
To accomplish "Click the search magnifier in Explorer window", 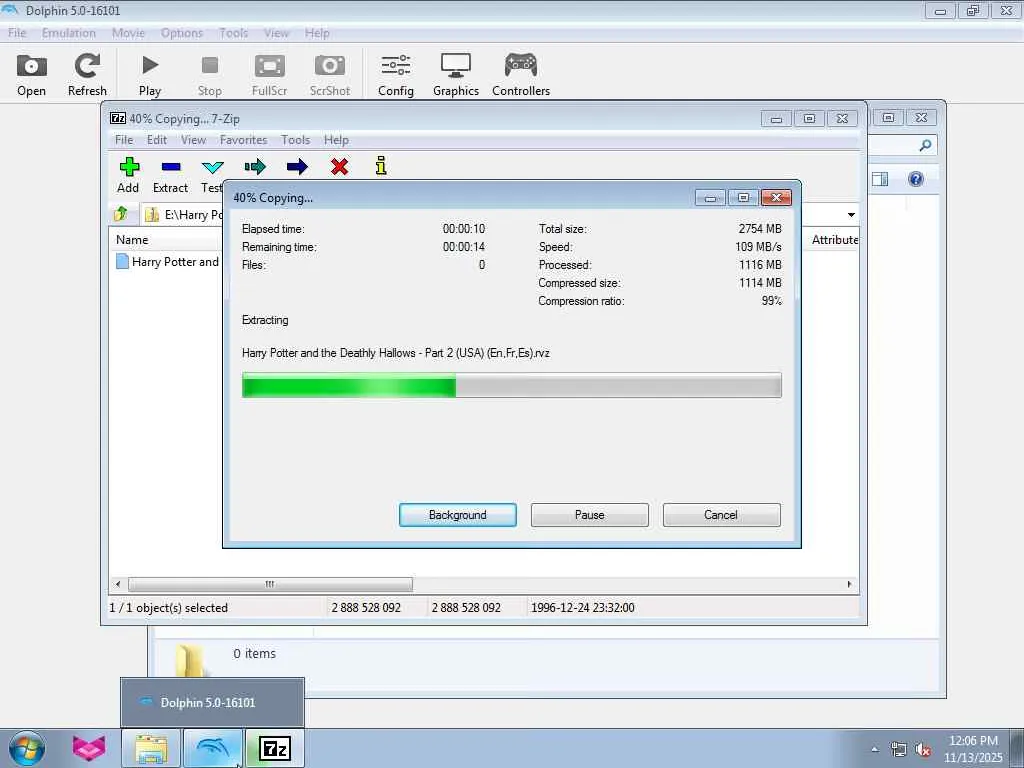I will coord(925,145).
